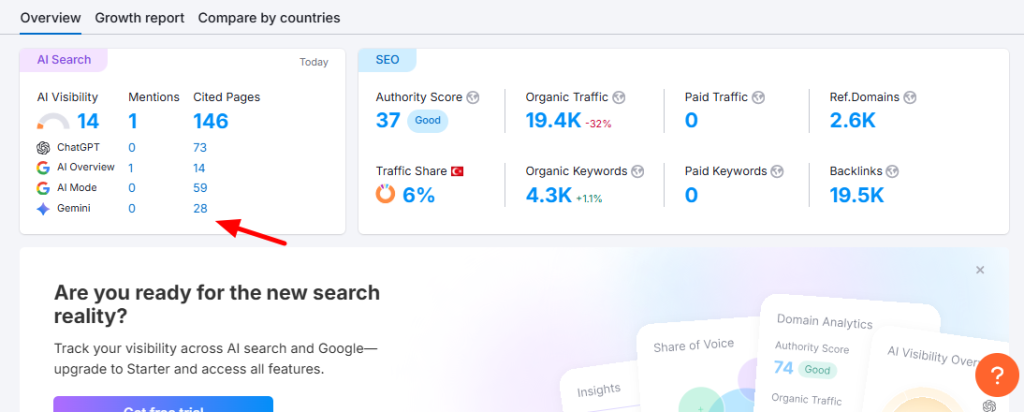1024x412 pixels.
Task: Click the Cited Pages column header
Action: [x=227, y=97]
